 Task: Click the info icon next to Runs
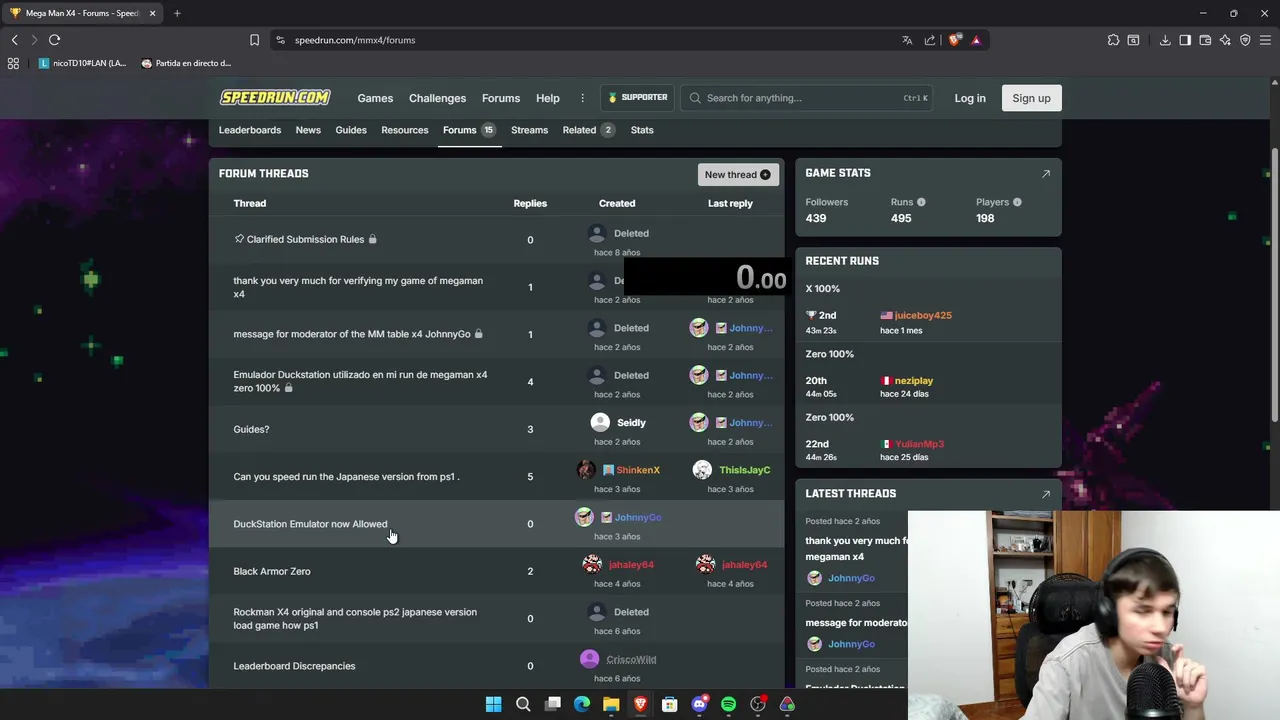(921, 202)
